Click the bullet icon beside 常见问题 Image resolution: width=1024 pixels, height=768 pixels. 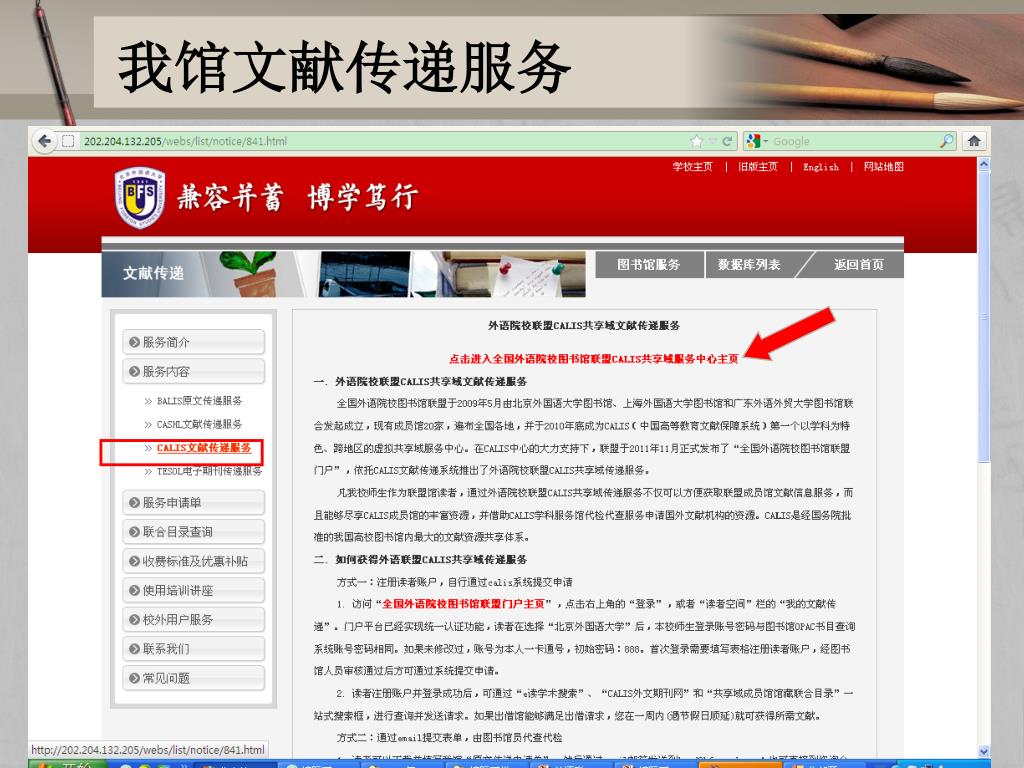click(x=135, y=678)
